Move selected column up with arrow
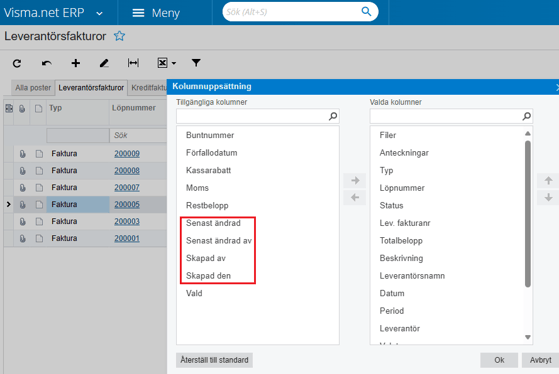The height and width of the screenshot is (374, 559). tap(548, 180)
